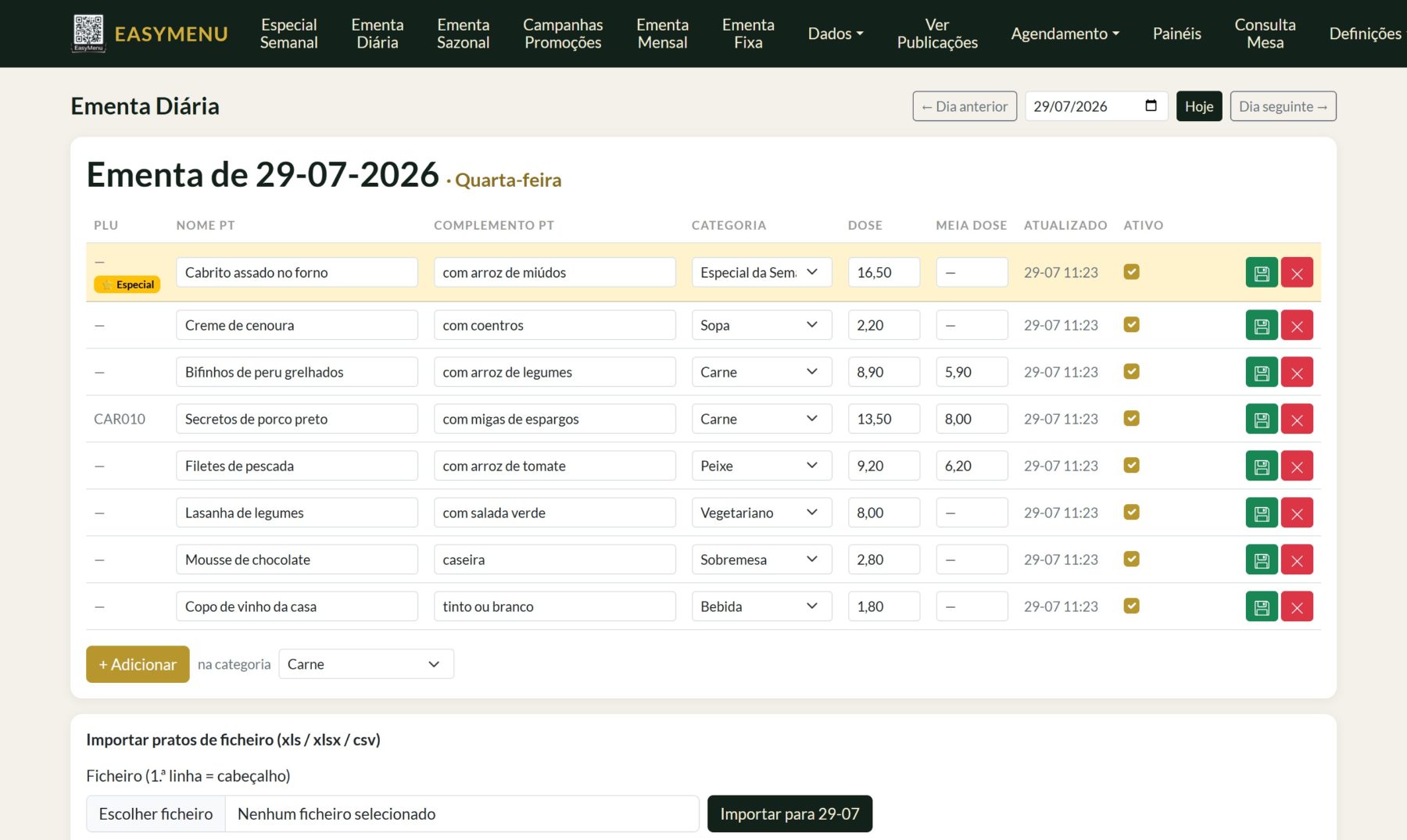Delete the Cabrito assado no forno row

point(1297,273)
